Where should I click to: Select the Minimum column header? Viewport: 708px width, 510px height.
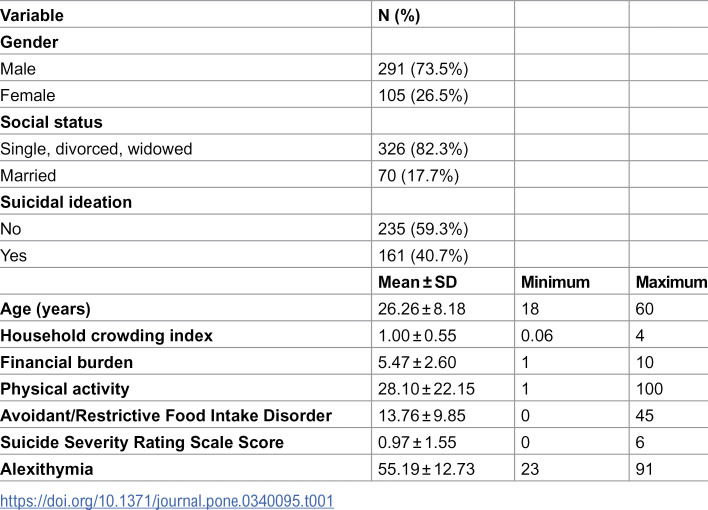555,282
